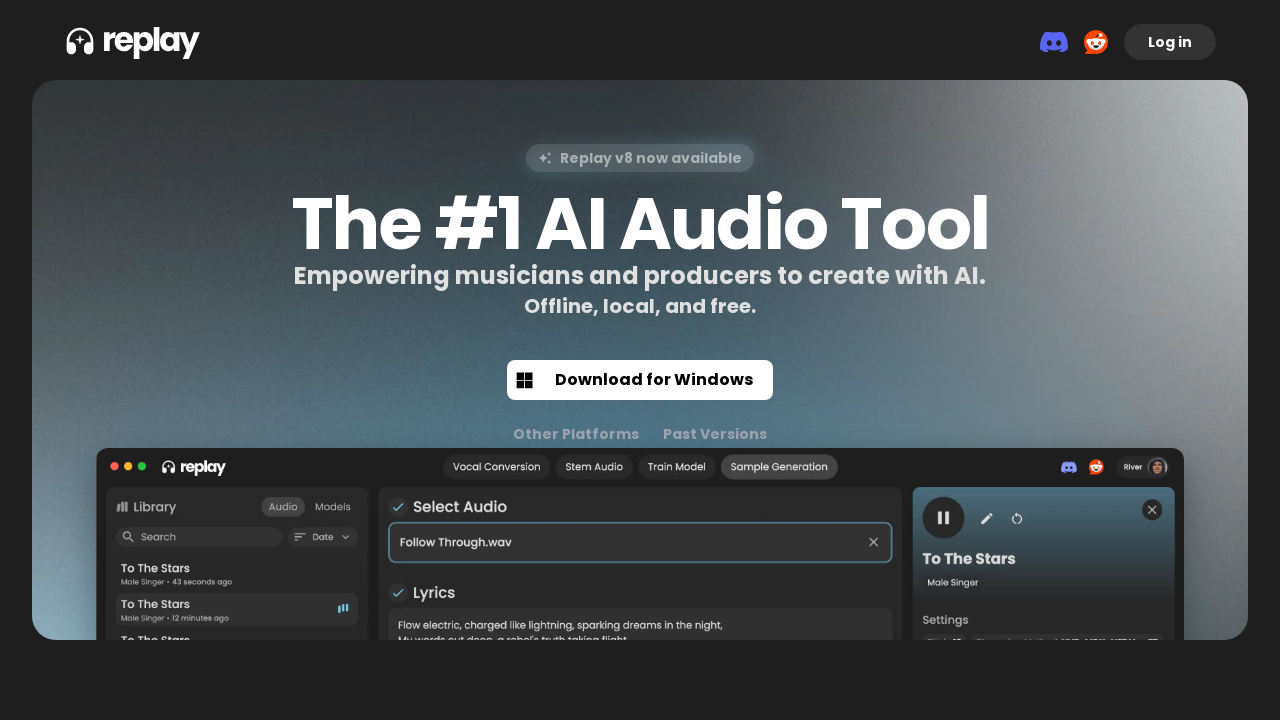Click the Log in button
Image resolution: width=1280 pixels, height=720 pixels.
tap(1170, 42)
